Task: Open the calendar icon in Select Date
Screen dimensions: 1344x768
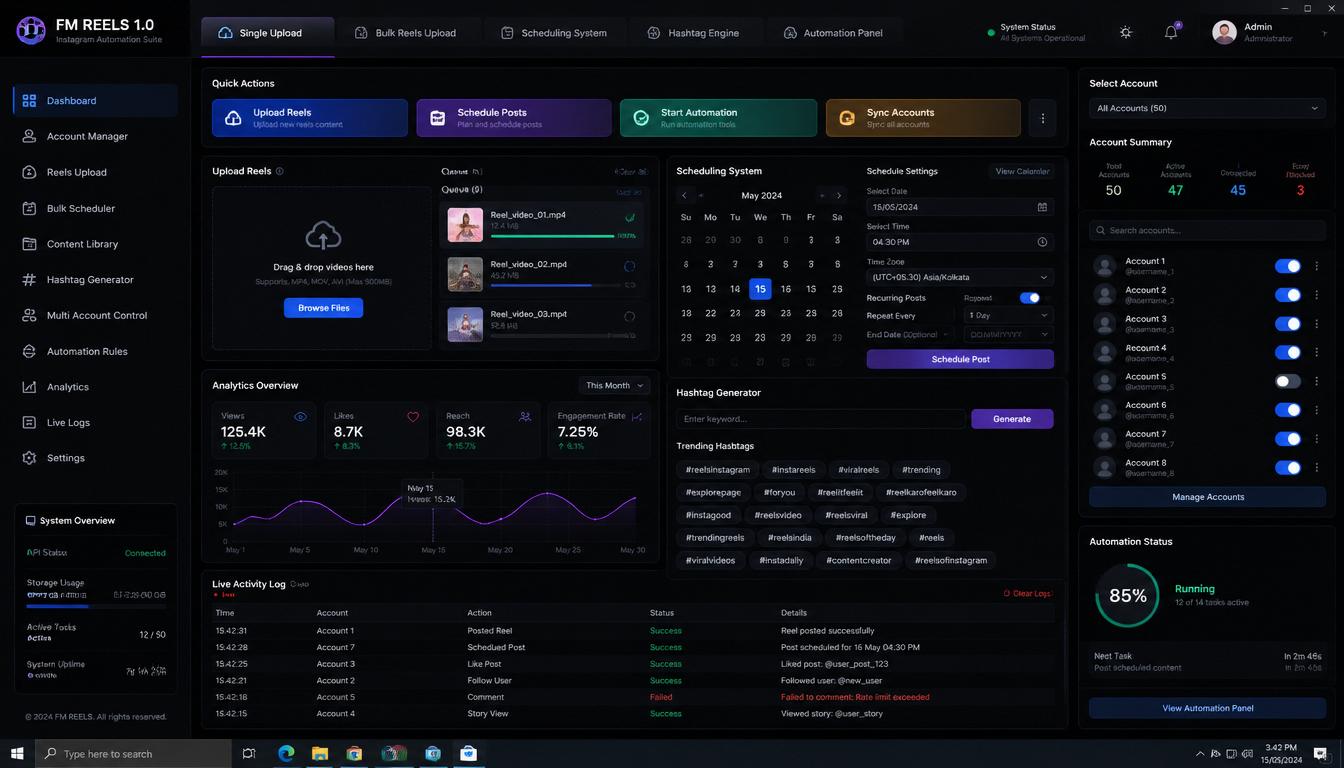Action: (x=1042, y=207)
